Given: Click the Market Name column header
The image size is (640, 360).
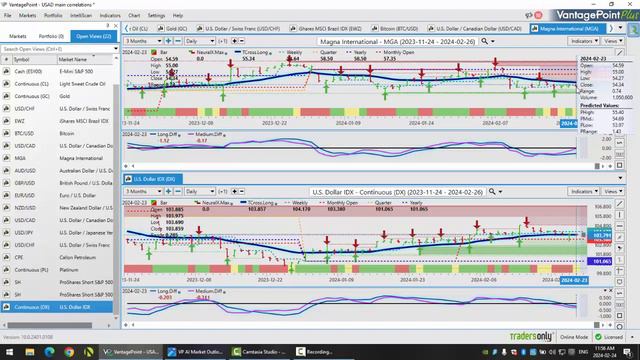Looking at the screenshot, I should click(84, 60).
